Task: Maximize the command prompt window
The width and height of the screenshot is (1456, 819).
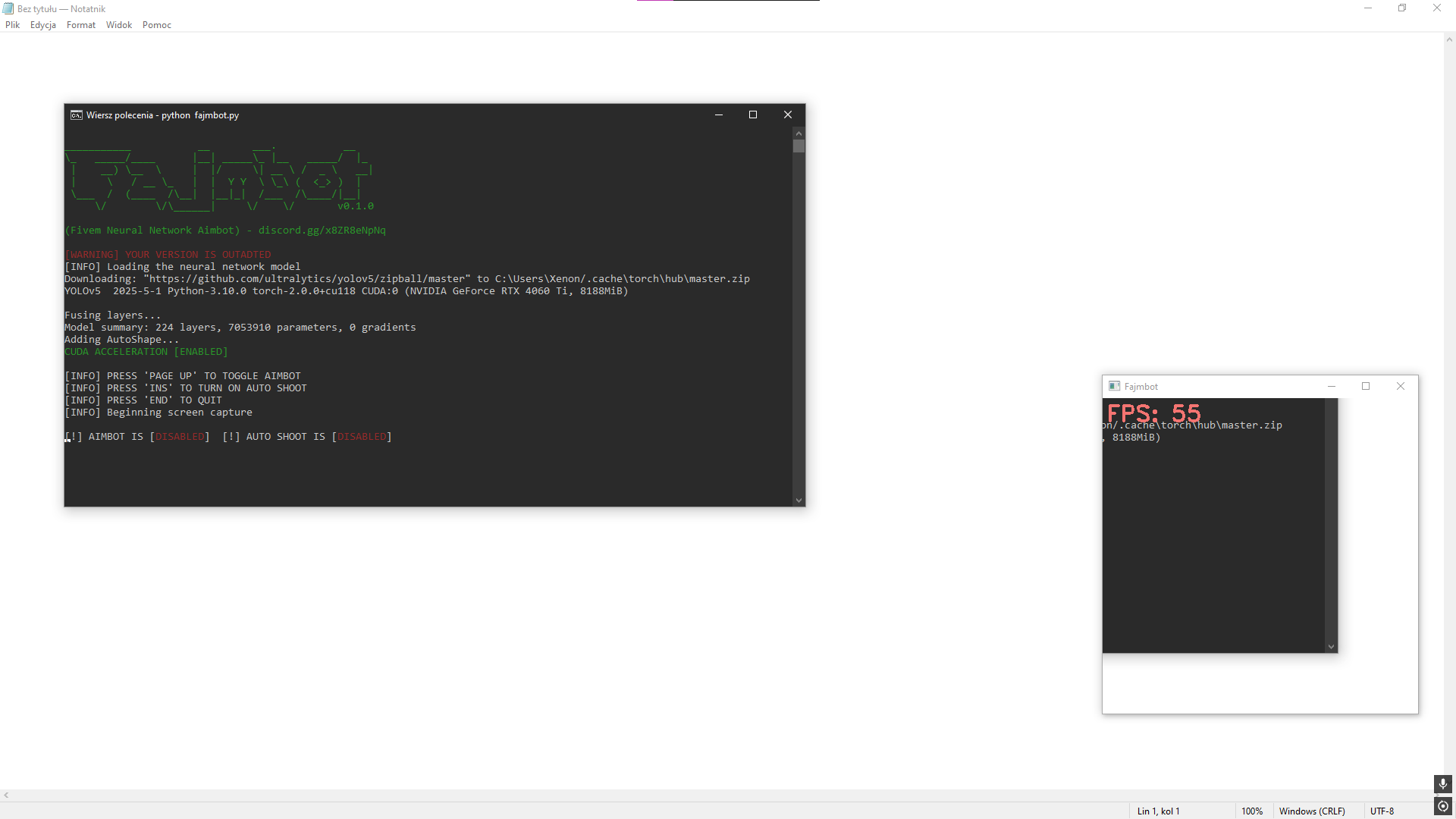Action: tap(753, 115)
